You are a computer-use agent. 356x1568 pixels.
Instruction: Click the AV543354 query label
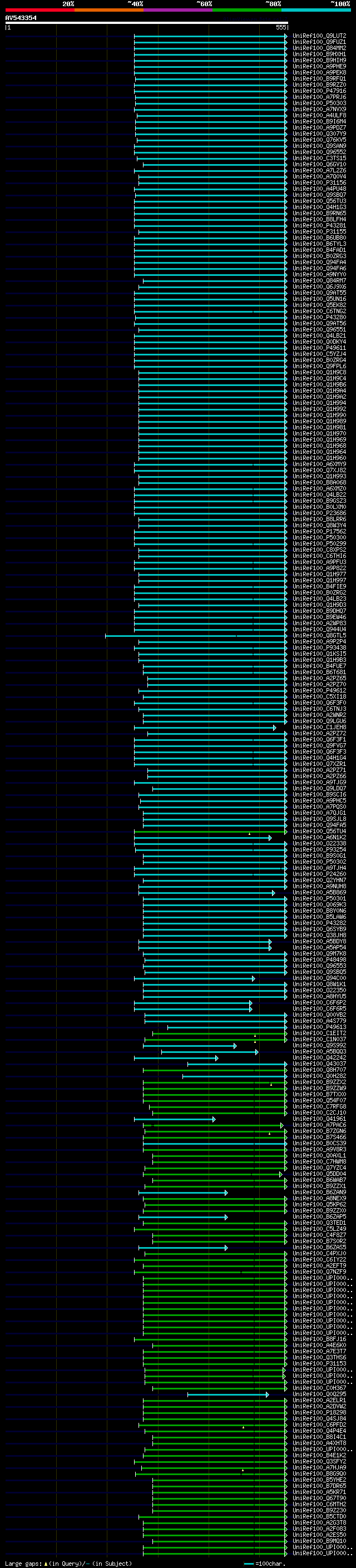coord(21,18)
